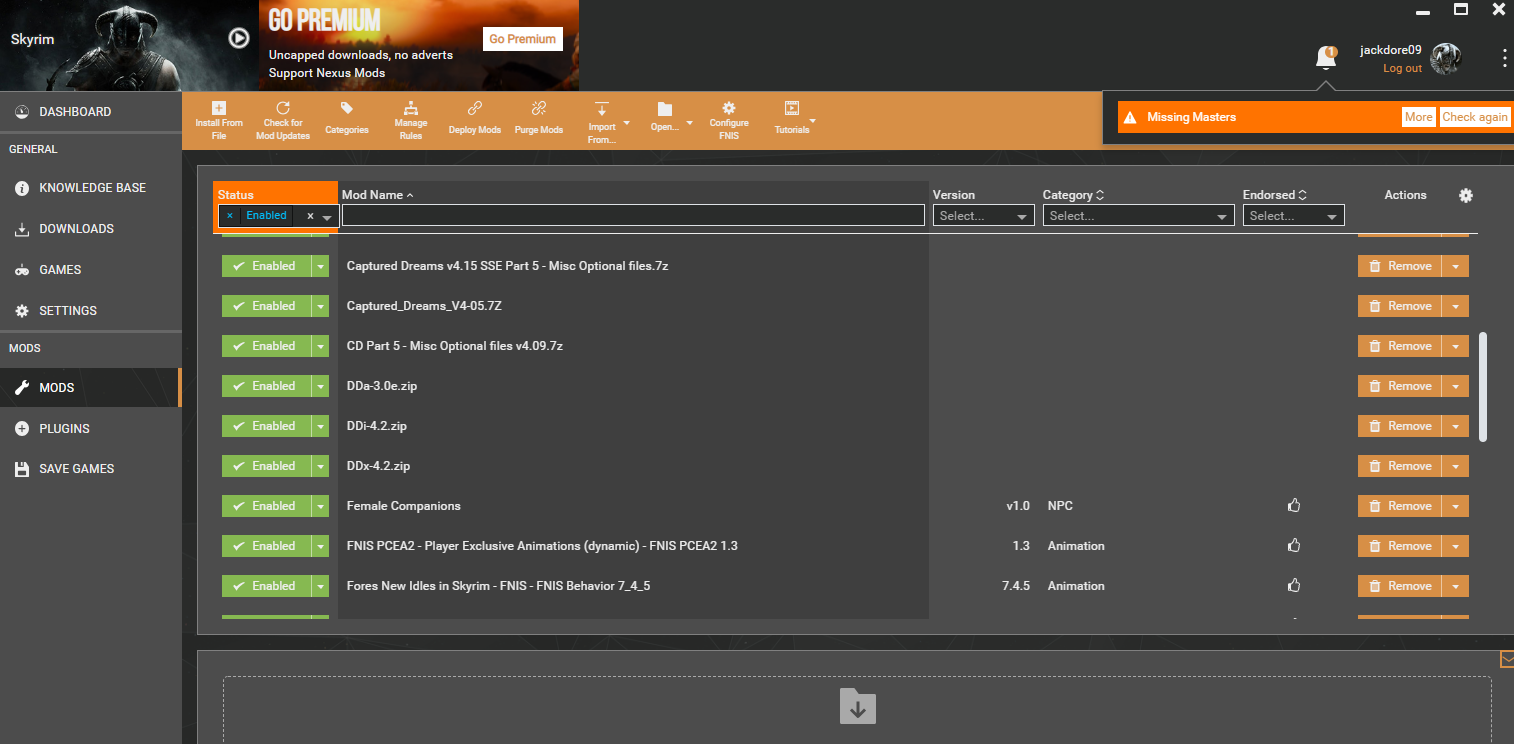Click Install From File toolbar icon
This screenshot has width=1514, height=744.
click(x=219, y=108)
